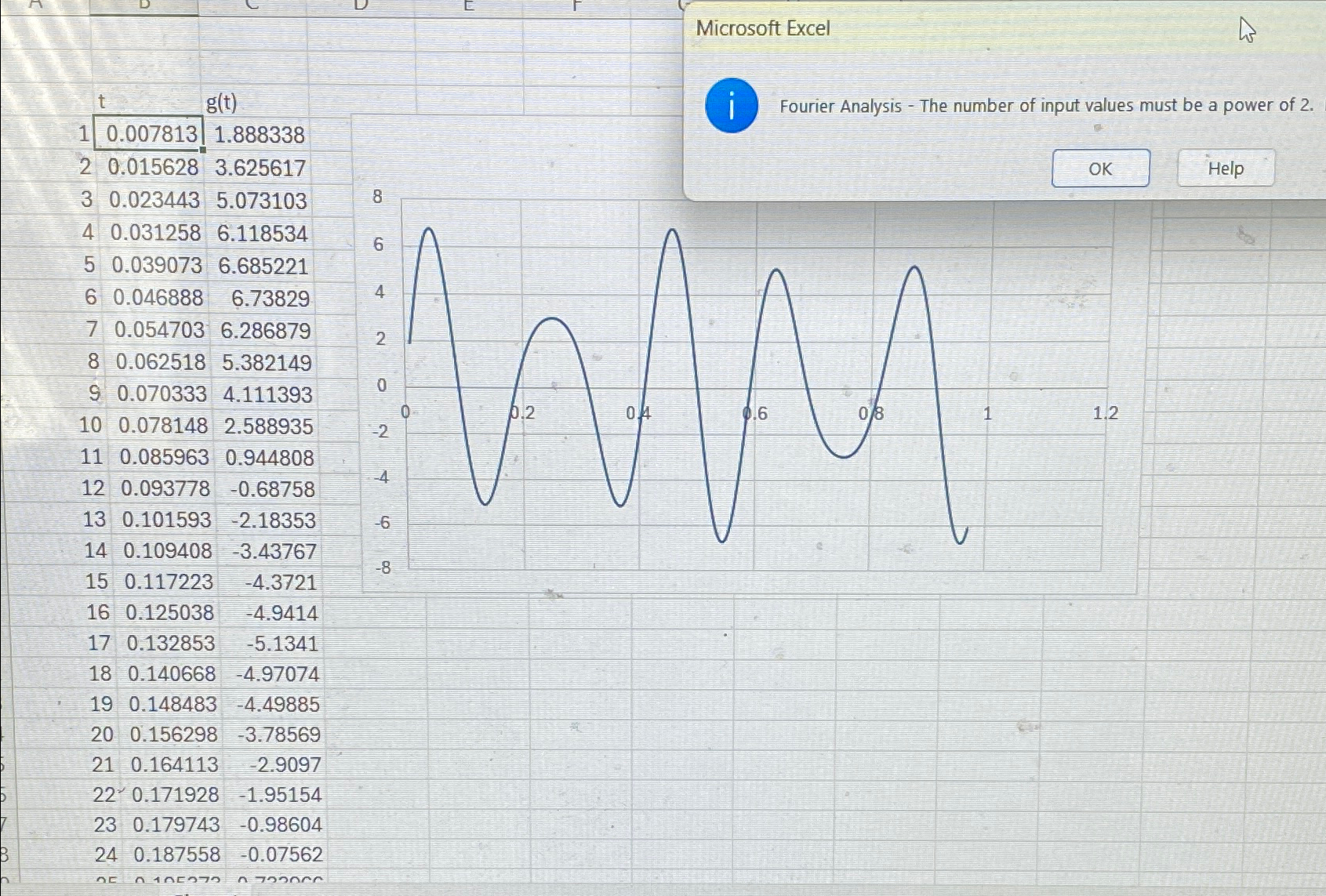Select cell with value -4.97074

[278, 673]
